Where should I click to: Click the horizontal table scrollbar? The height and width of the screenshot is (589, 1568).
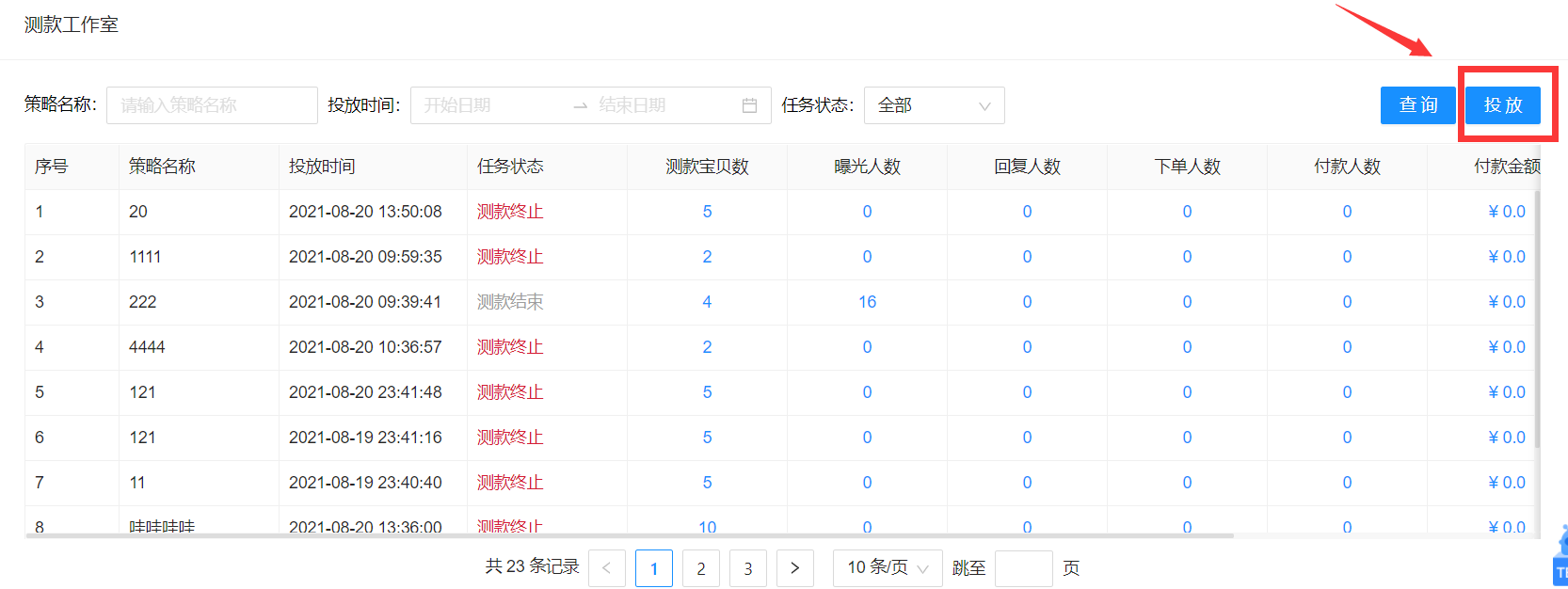point(629,535)
